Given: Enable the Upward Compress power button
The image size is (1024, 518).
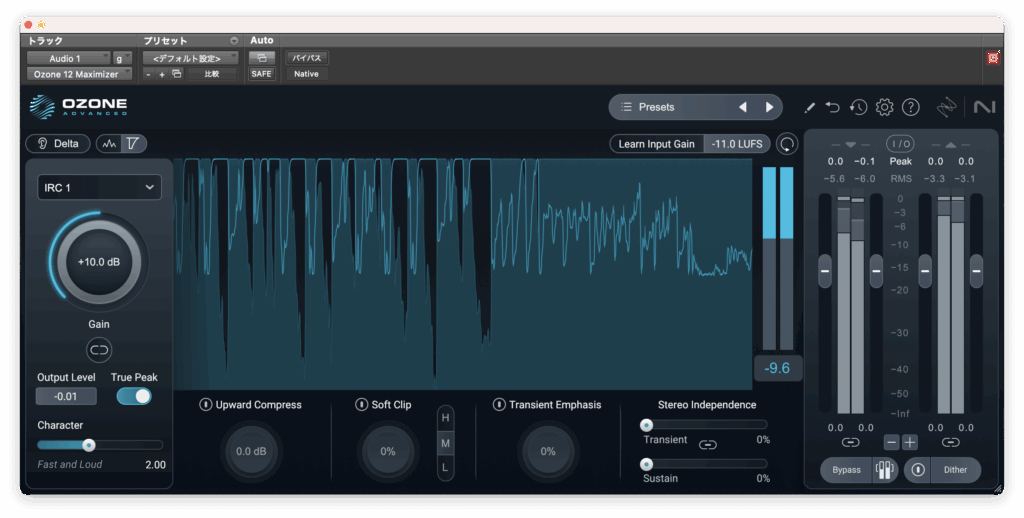Looking at the screenshot, I should tap(206, 405).
